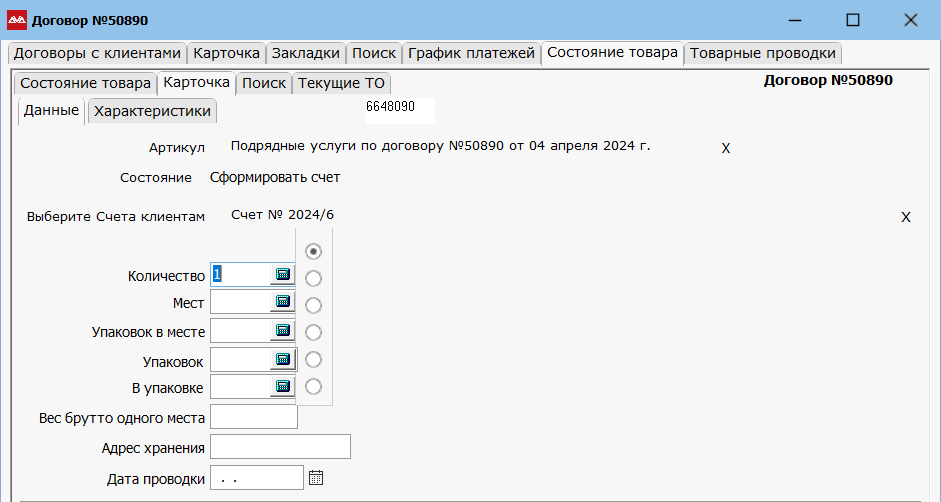Viewport: 941px width, 502px height.
Task: Focus the Вес брутто одного места field
Action: point(254,417)
